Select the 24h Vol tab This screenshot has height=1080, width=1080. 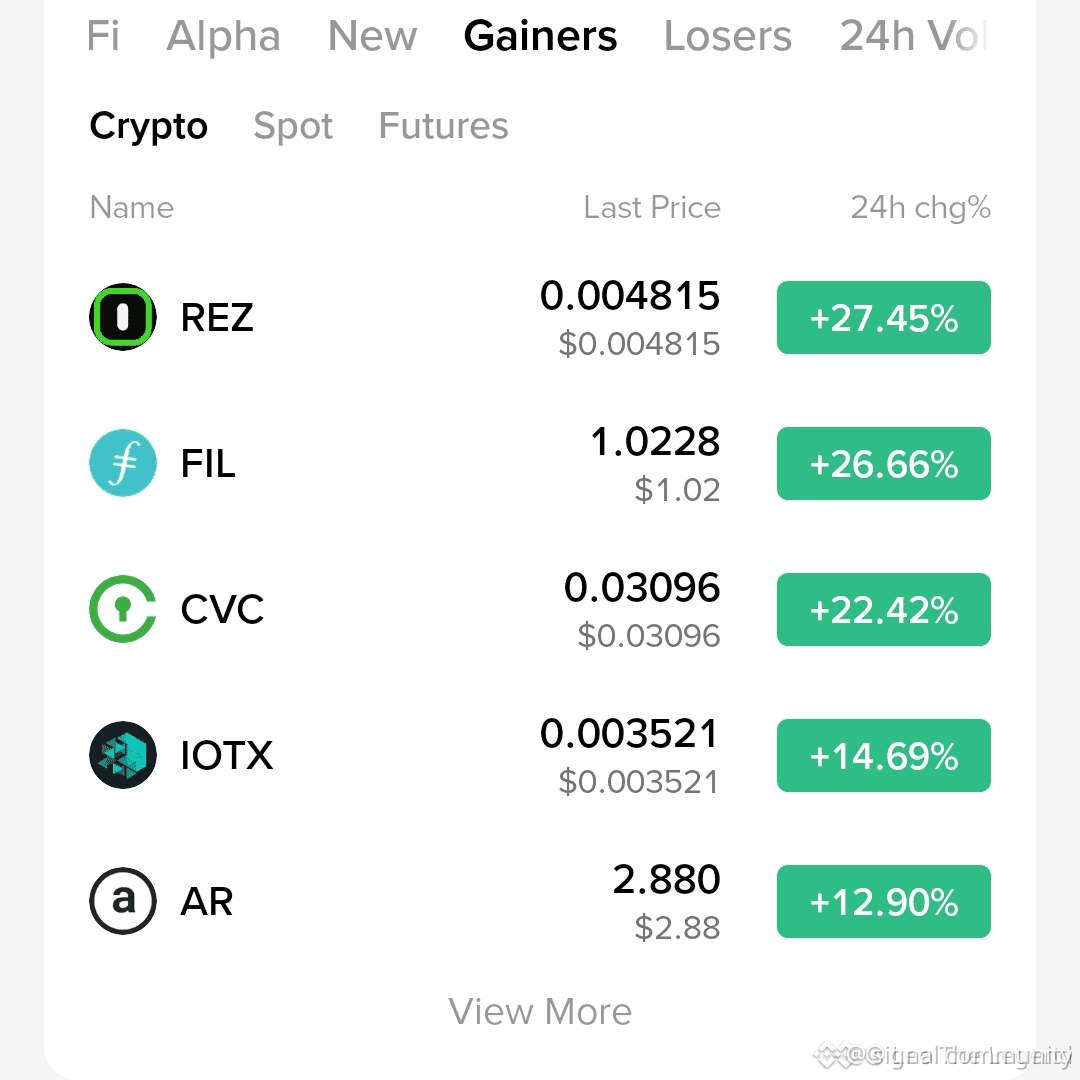(915, 36)
